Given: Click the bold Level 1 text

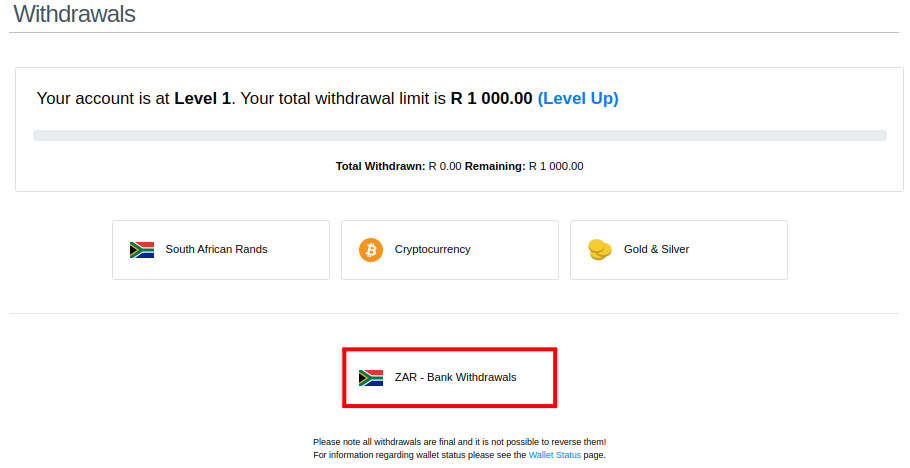Looking at the screenshot, I should (x=203, y=98).
